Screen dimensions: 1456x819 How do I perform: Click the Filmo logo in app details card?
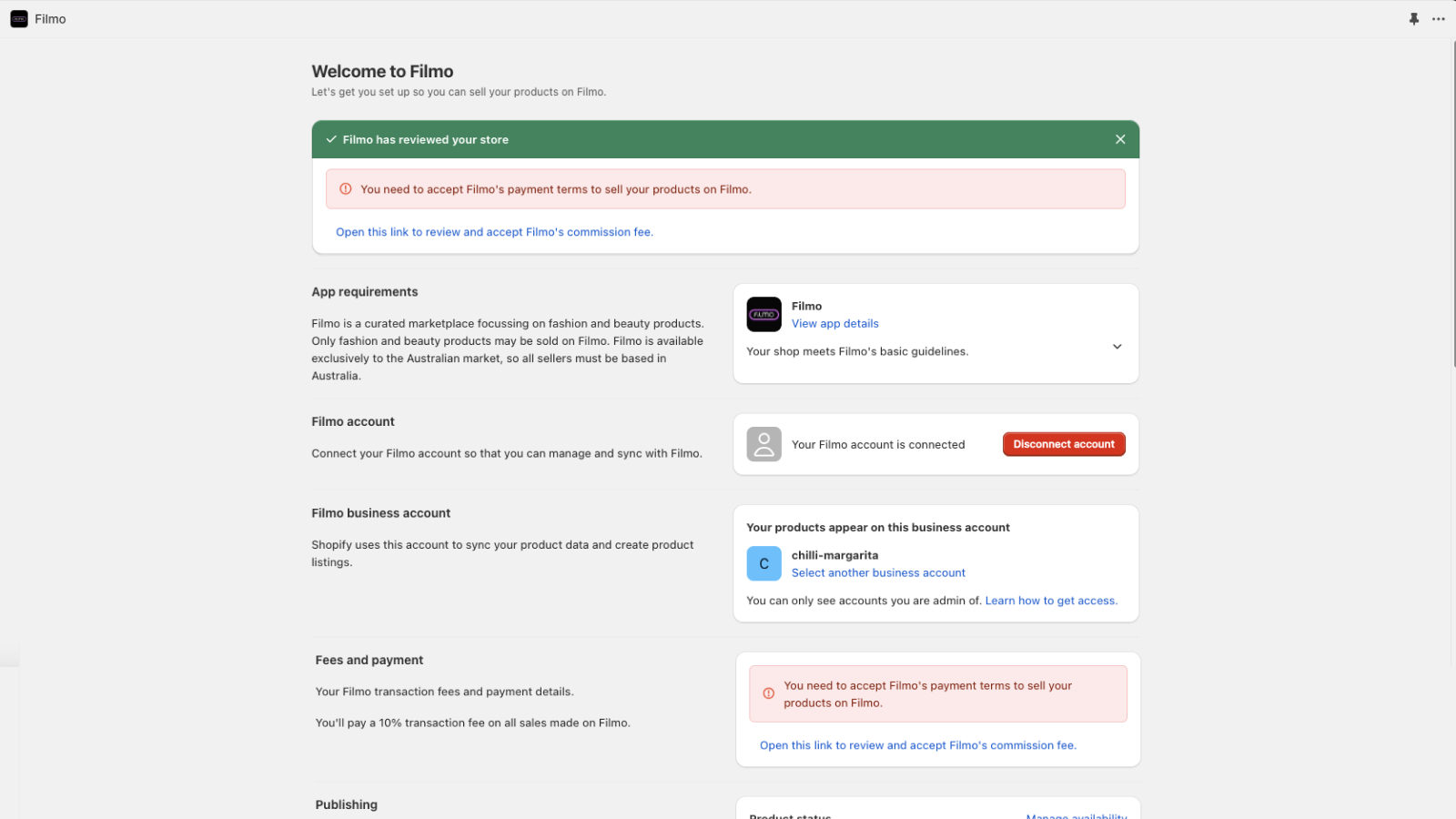(x=763, y=314)
